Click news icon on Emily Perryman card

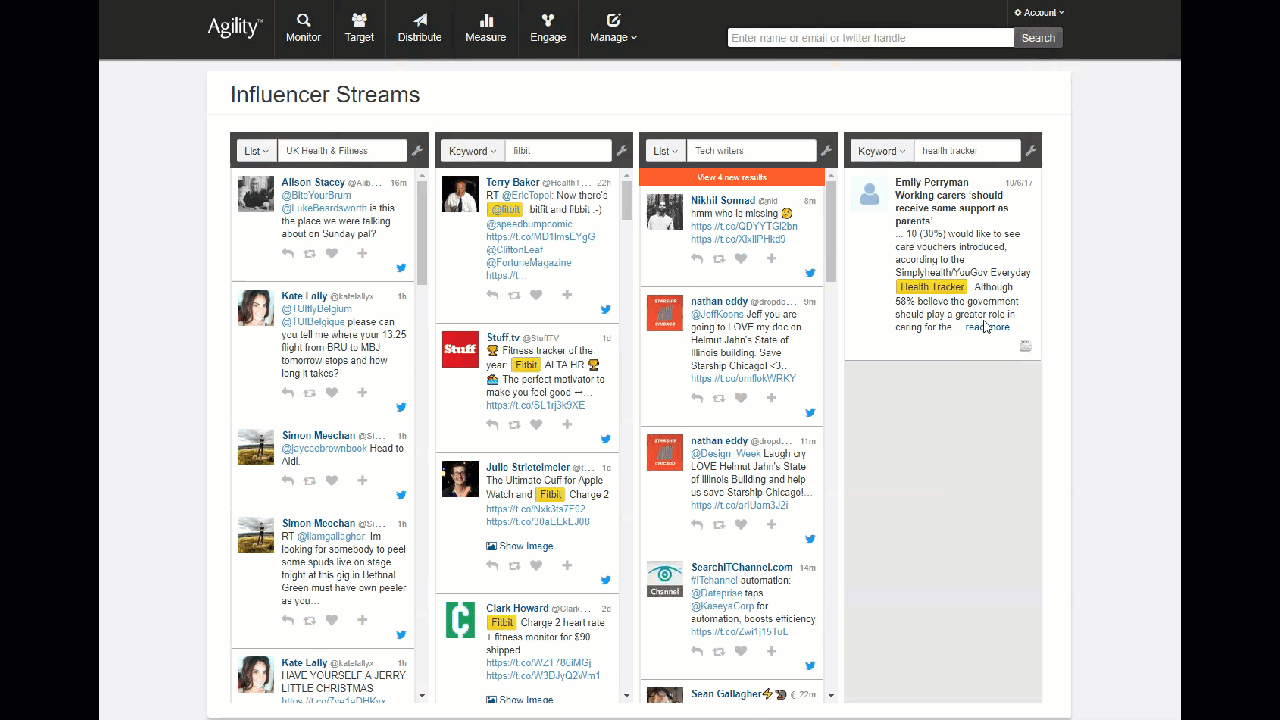[1025, 346]
